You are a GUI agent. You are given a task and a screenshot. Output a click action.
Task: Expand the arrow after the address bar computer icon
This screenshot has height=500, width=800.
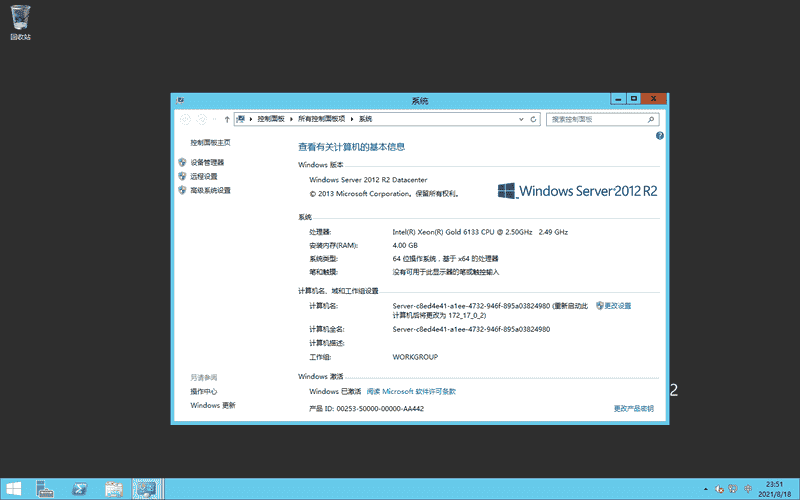click(x=251, y=119)
